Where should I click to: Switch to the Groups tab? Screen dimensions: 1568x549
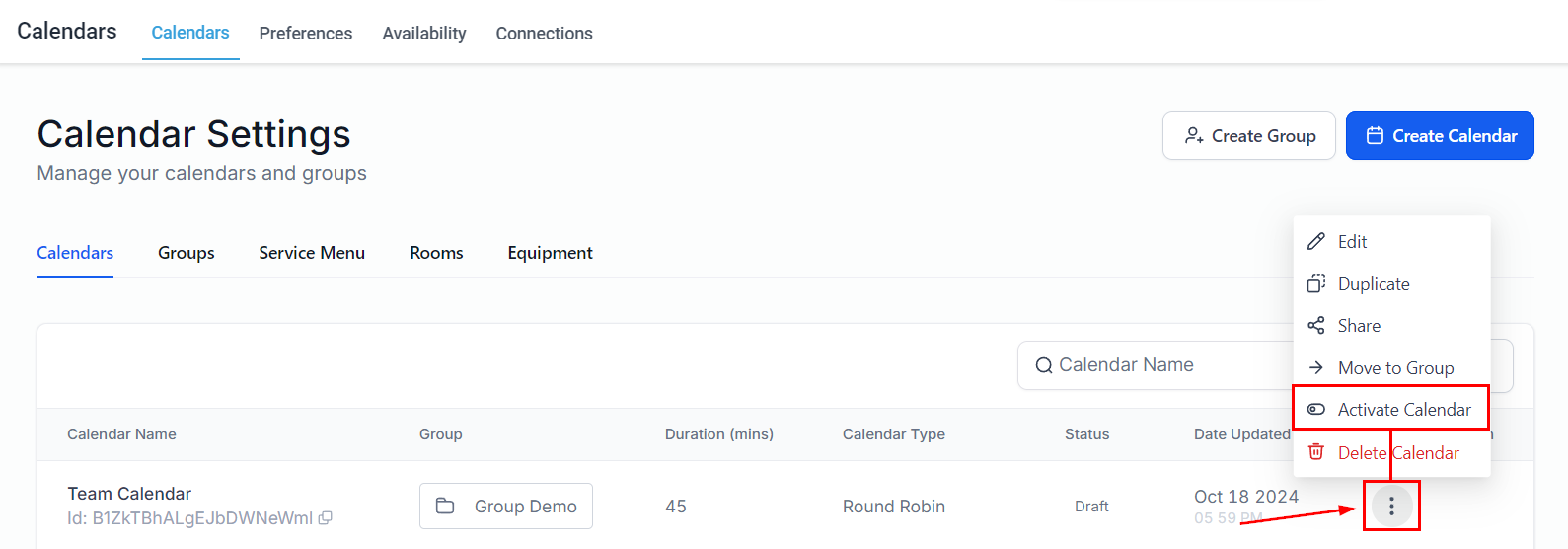point(187,253)
